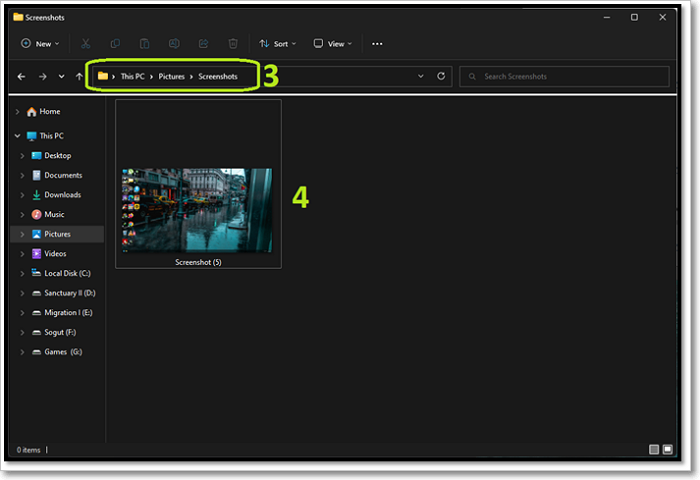Open the See more ellipsis menu

(x=377, y=44)
